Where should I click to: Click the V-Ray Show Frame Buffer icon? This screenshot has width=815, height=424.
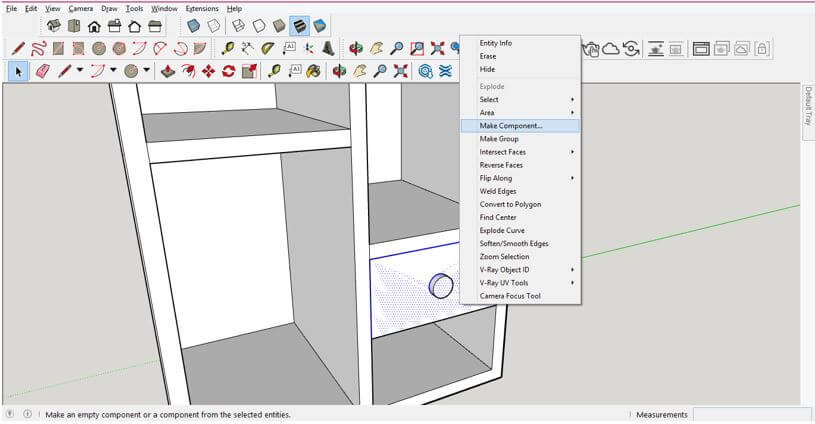pyautogui.click(x=701, y=49)
